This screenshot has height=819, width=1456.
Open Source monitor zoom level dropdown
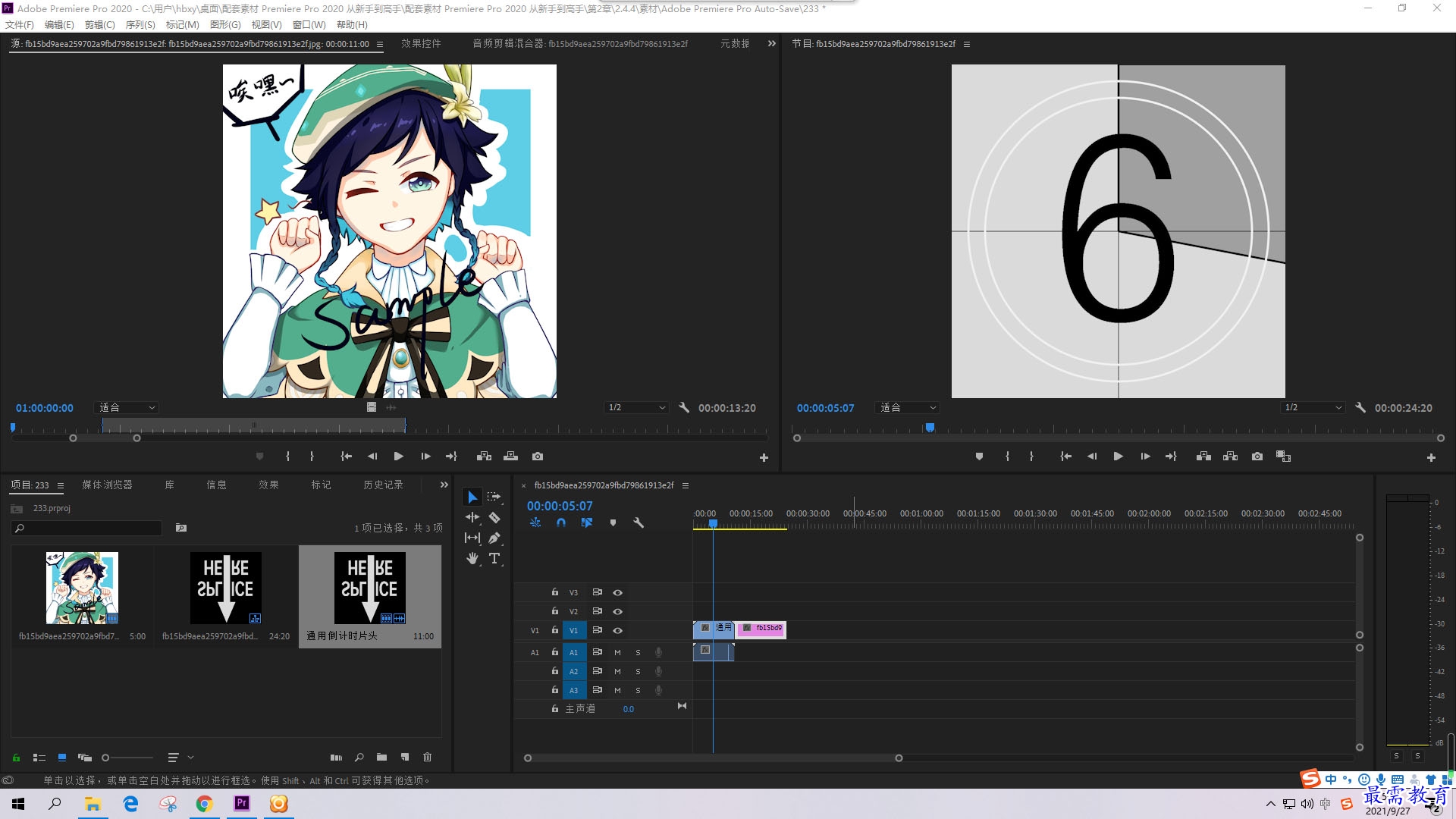pos(126,407)
